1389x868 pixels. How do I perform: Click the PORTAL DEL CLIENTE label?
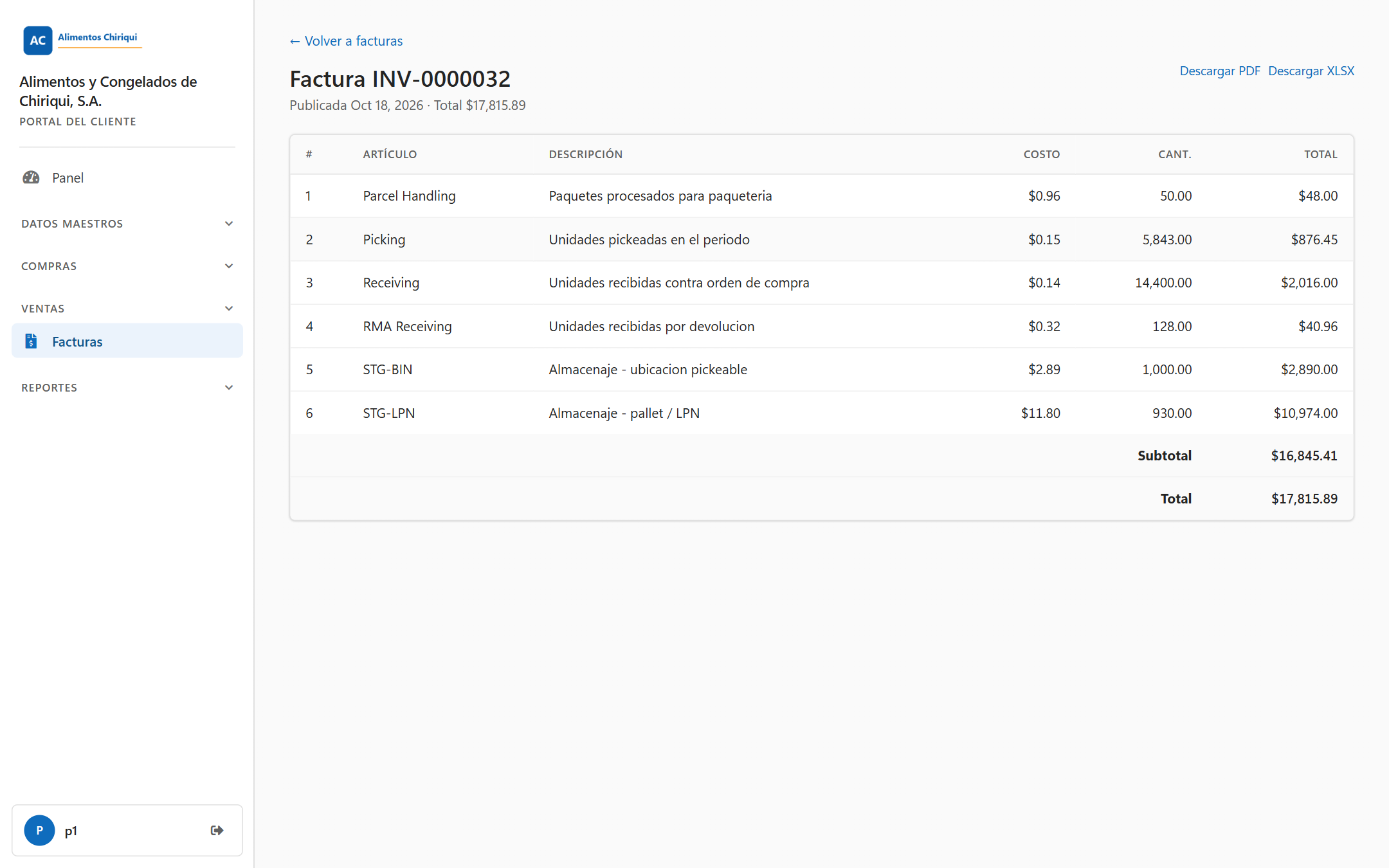78,122
